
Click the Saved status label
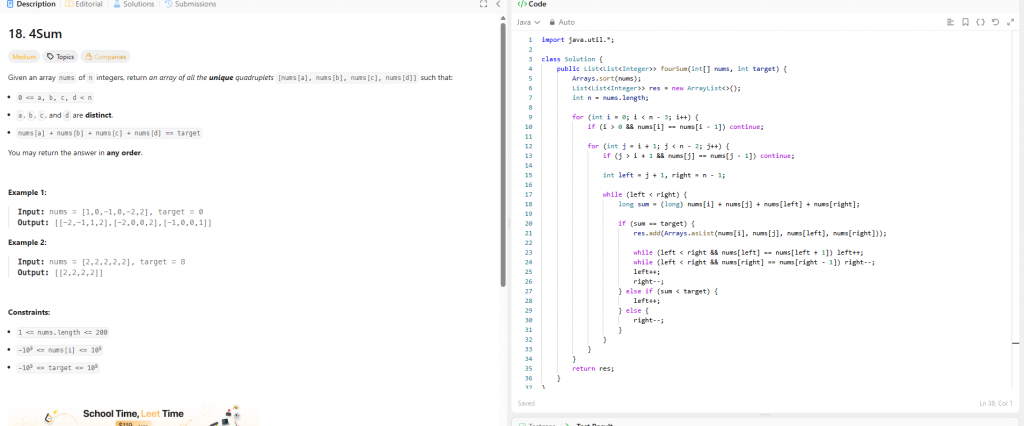pos(526,403)
